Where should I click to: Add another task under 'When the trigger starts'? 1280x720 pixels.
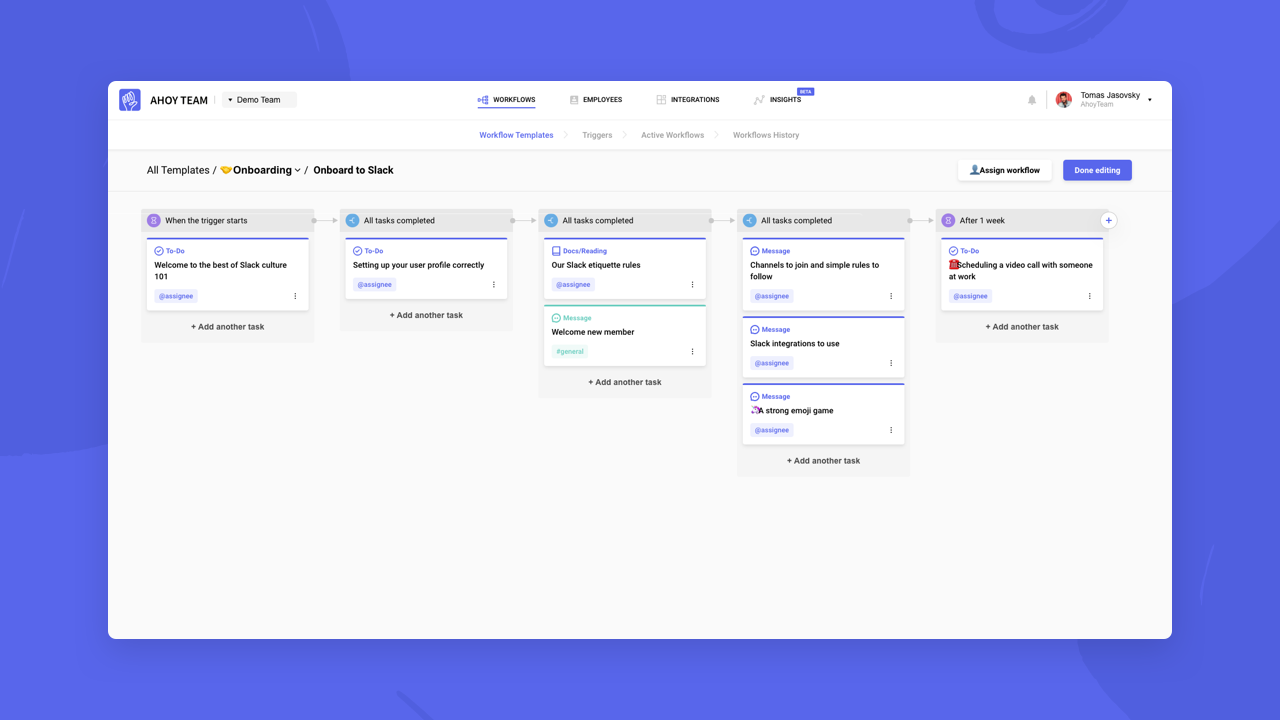point(228,327)
